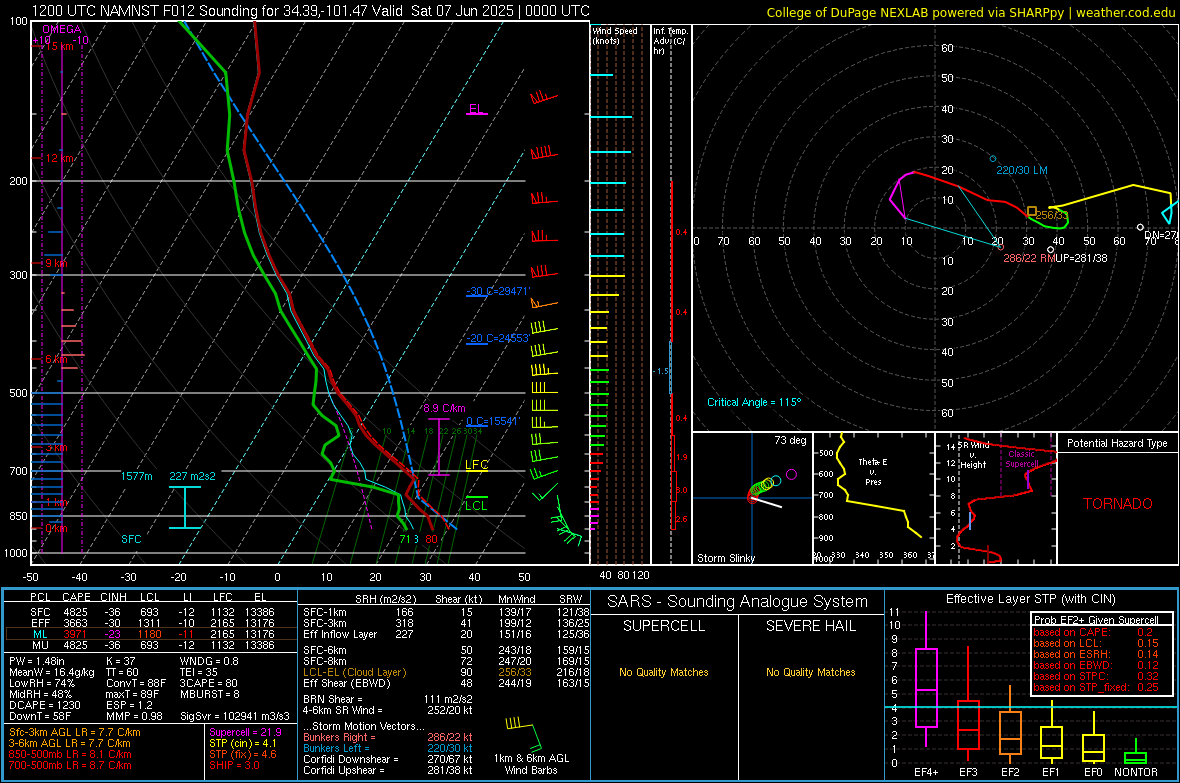Click the Effective Layer STP (with CIN) title
Image resolution: width=1180 pixels, height=783 pixels.
click(x=1030, y=599)
